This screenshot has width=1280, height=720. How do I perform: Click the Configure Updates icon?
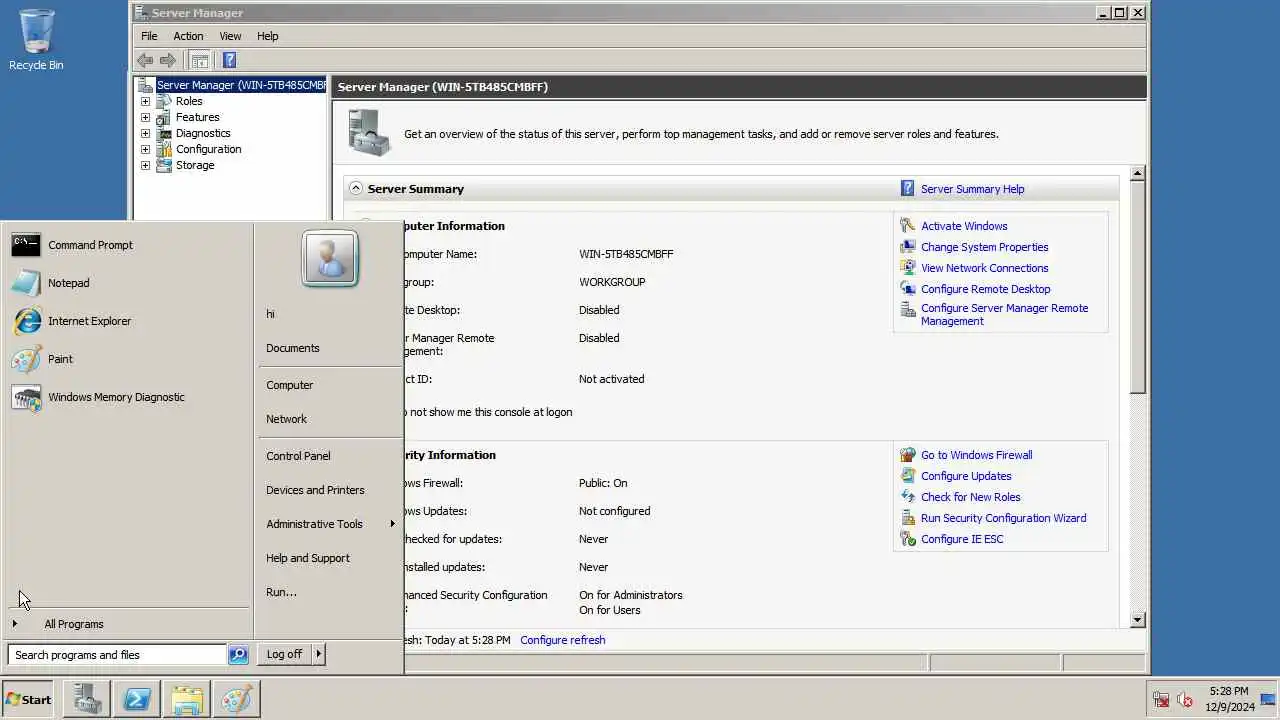pyautogui.click(x=908, y=476)
